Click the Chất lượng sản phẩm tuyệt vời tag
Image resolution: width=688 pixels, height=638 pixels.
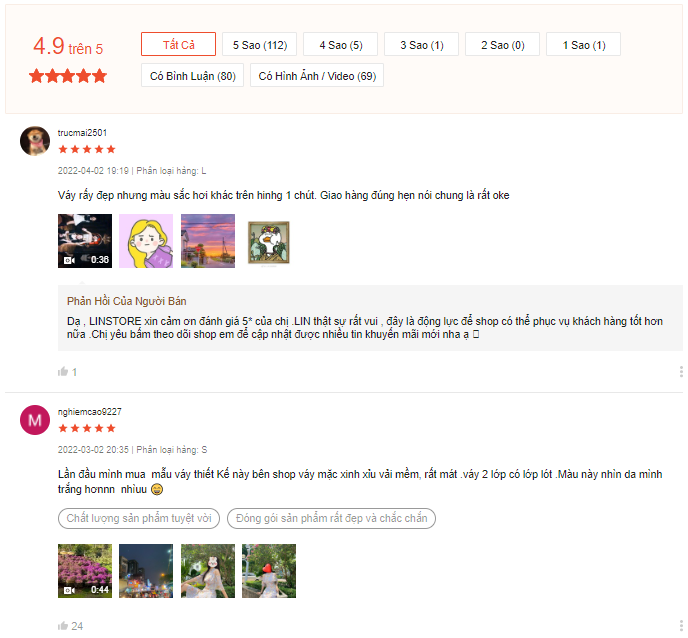[x=139, y=518]
